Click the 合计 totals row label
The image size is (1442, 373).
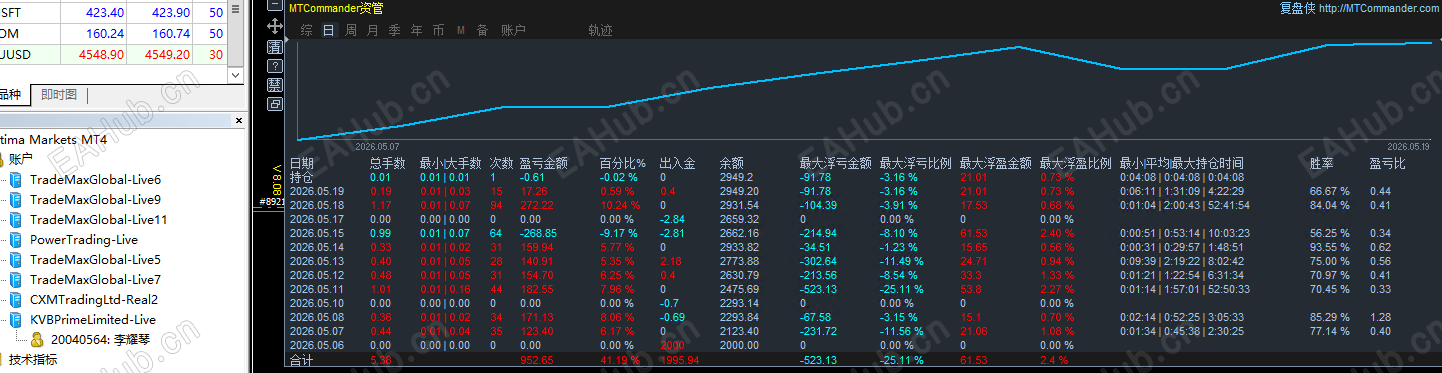point(301,359)
